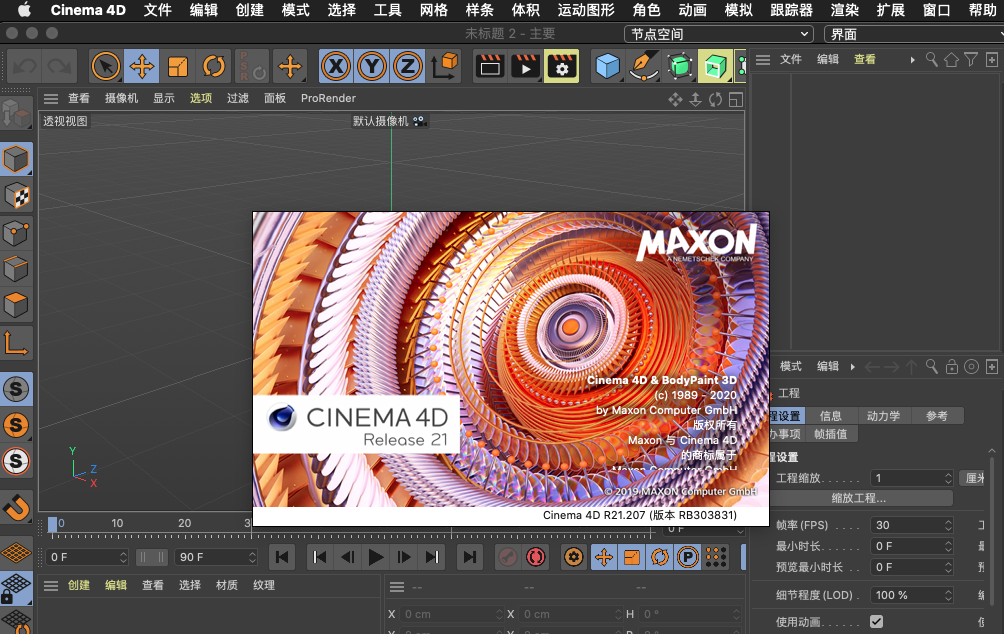Activate Model mode in left sidebar
The image size is (1004, 634).
pos(16,159)
